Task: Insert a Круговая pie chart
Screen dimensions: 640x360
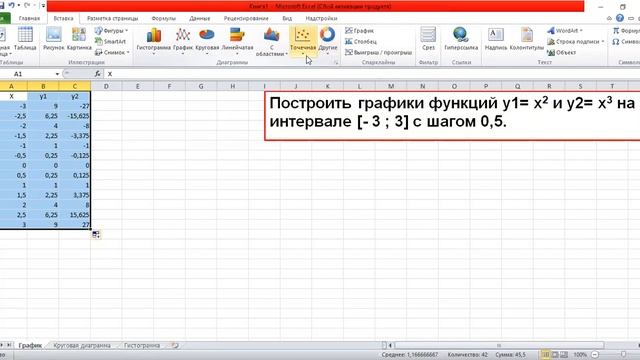Action: pyautogui.click(x=207, y=41)
